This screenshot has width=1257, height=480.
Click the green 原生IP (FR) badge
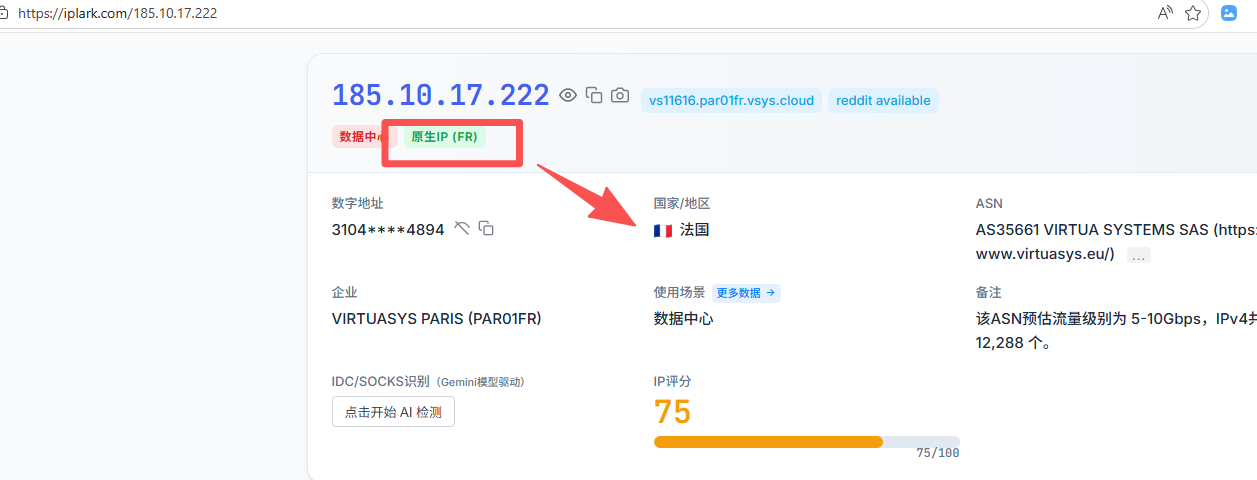tap(445, 137)
